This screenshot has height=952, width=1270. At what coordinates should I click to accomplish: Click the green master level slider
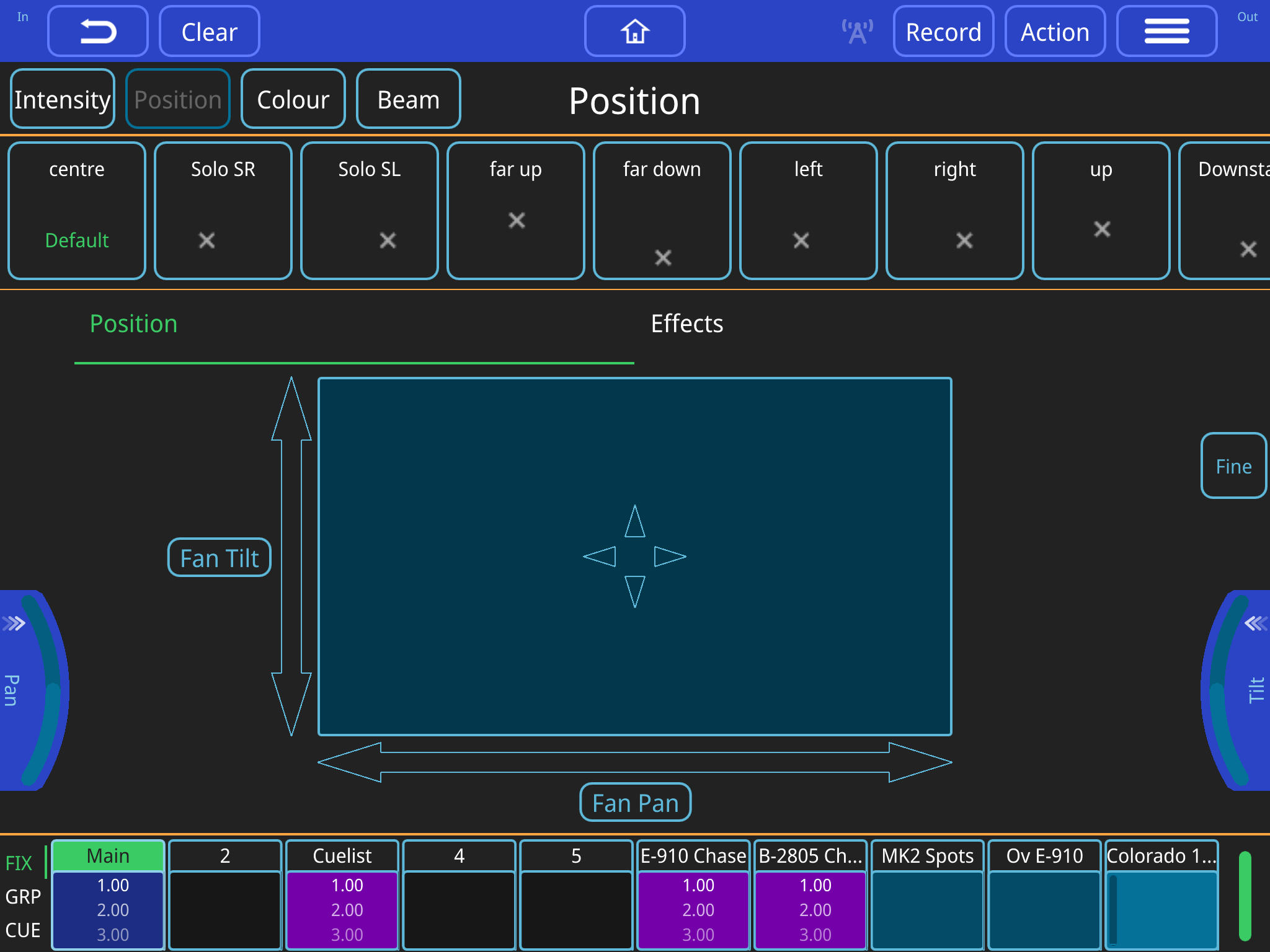tap(1245, 896)
